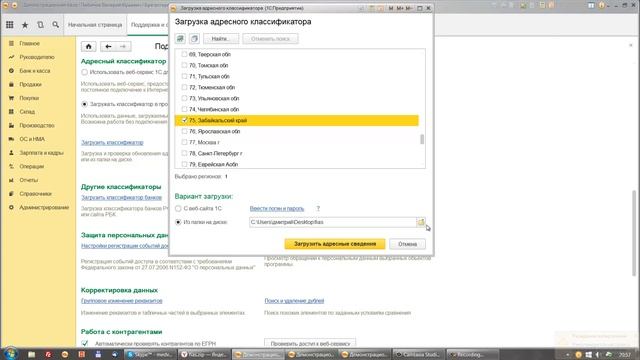Open Администрирование section in sidebar
Image resolution: width=640 pixels, height=360 pixels.
pyautogui.click(x=44, y=207)
